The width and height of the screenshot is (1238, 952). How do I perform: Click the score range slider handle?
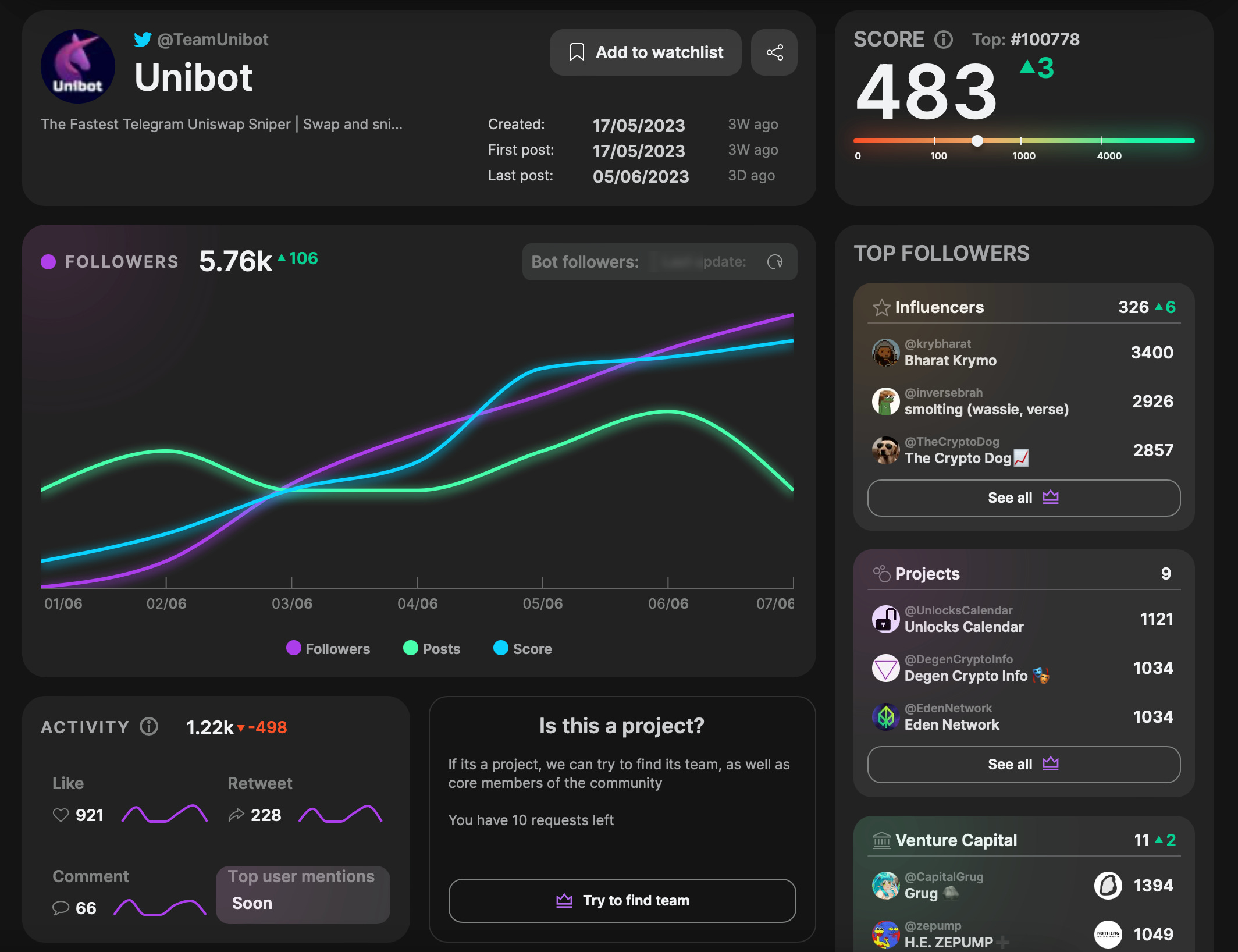pos(977,141)
